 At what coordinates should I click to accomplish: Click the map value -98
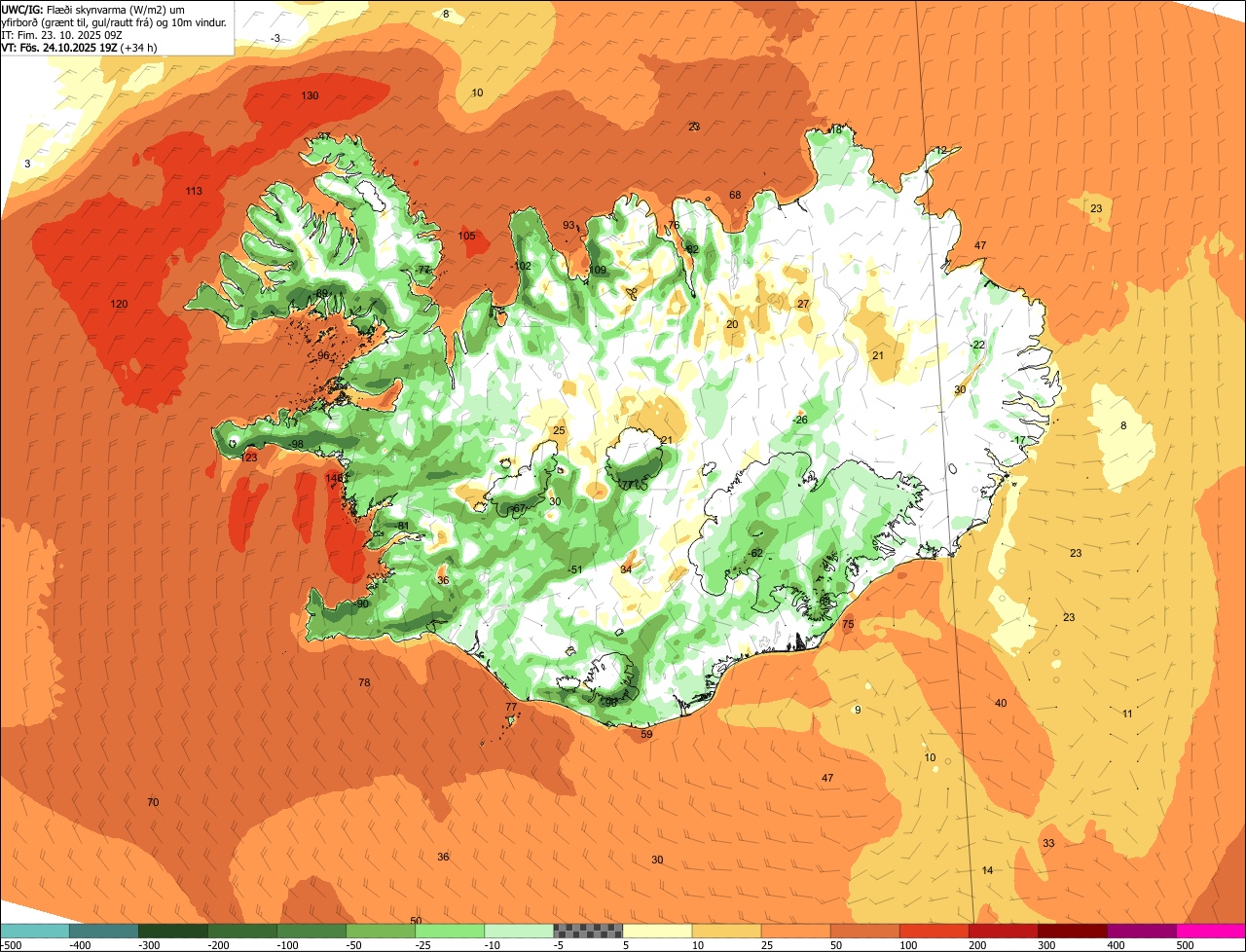click(x=297, y=444)
